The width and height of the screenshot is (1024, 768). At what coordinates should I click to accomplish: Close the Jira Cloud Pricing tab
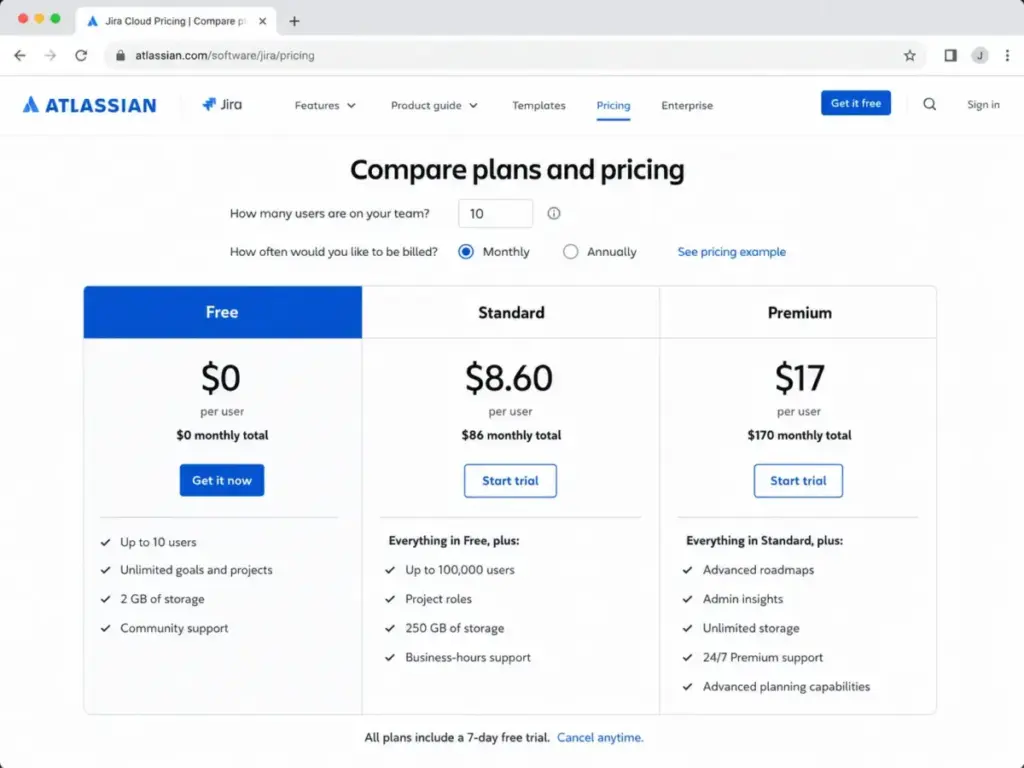263,21
